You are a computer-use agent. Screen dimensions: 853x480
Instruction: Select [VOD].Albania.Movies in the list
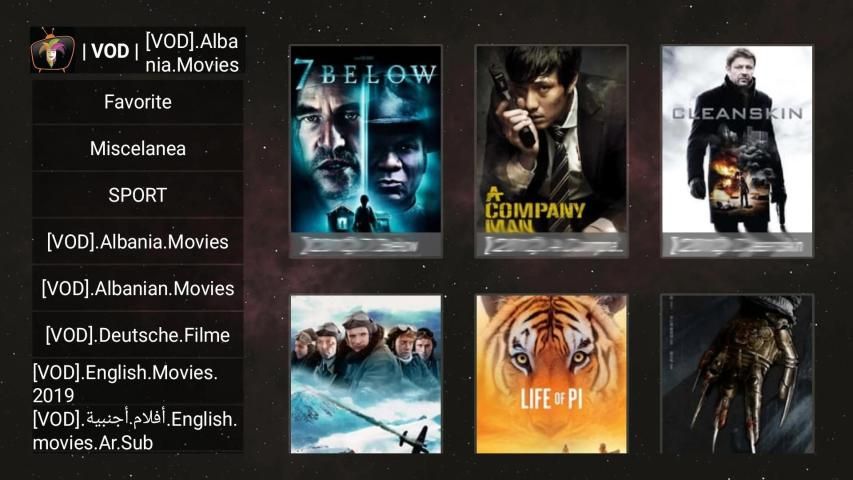[138, 242]
